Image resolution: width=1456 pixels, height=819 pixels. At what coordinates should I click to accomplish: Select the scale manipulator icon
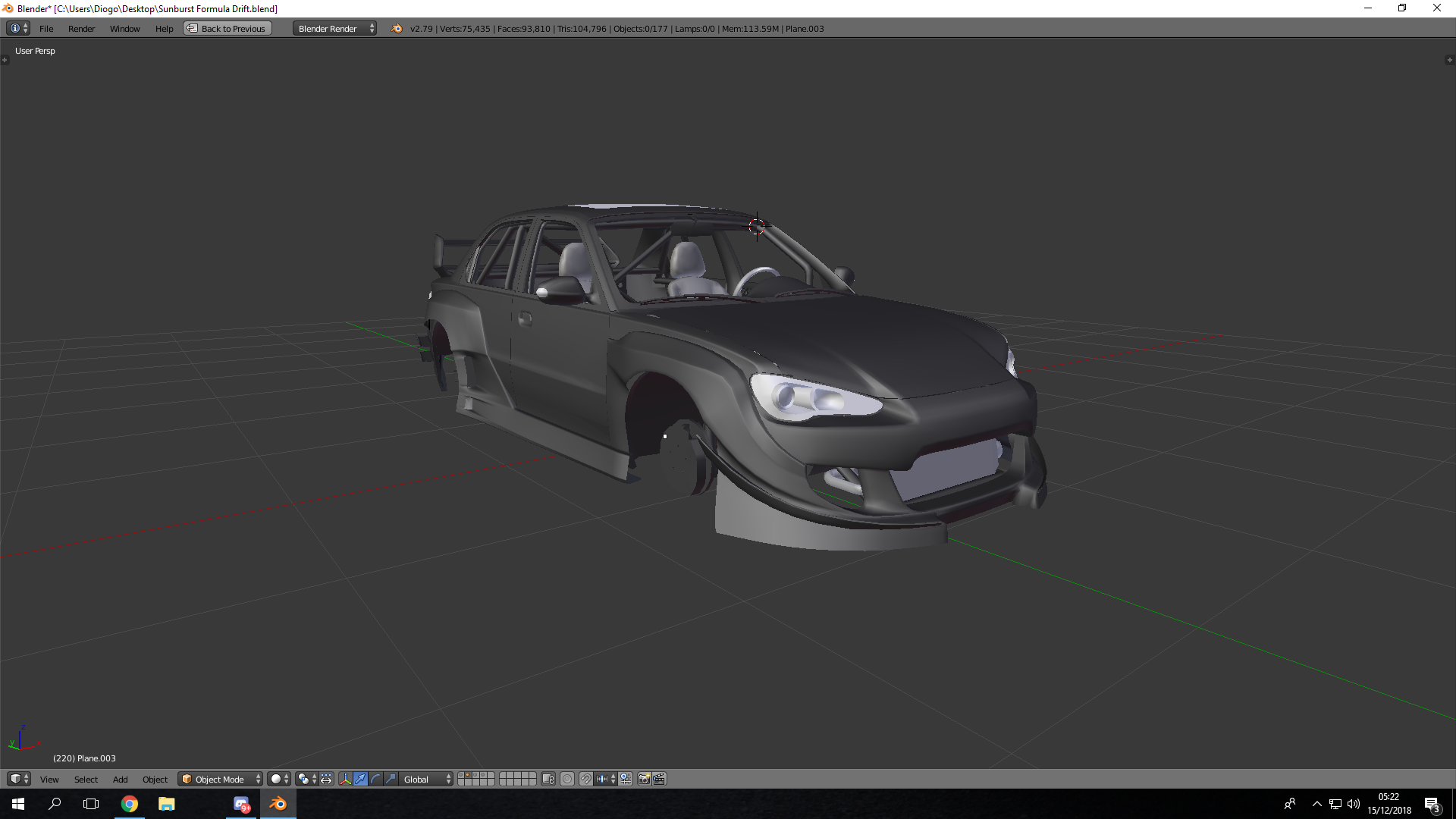(391, 779)
